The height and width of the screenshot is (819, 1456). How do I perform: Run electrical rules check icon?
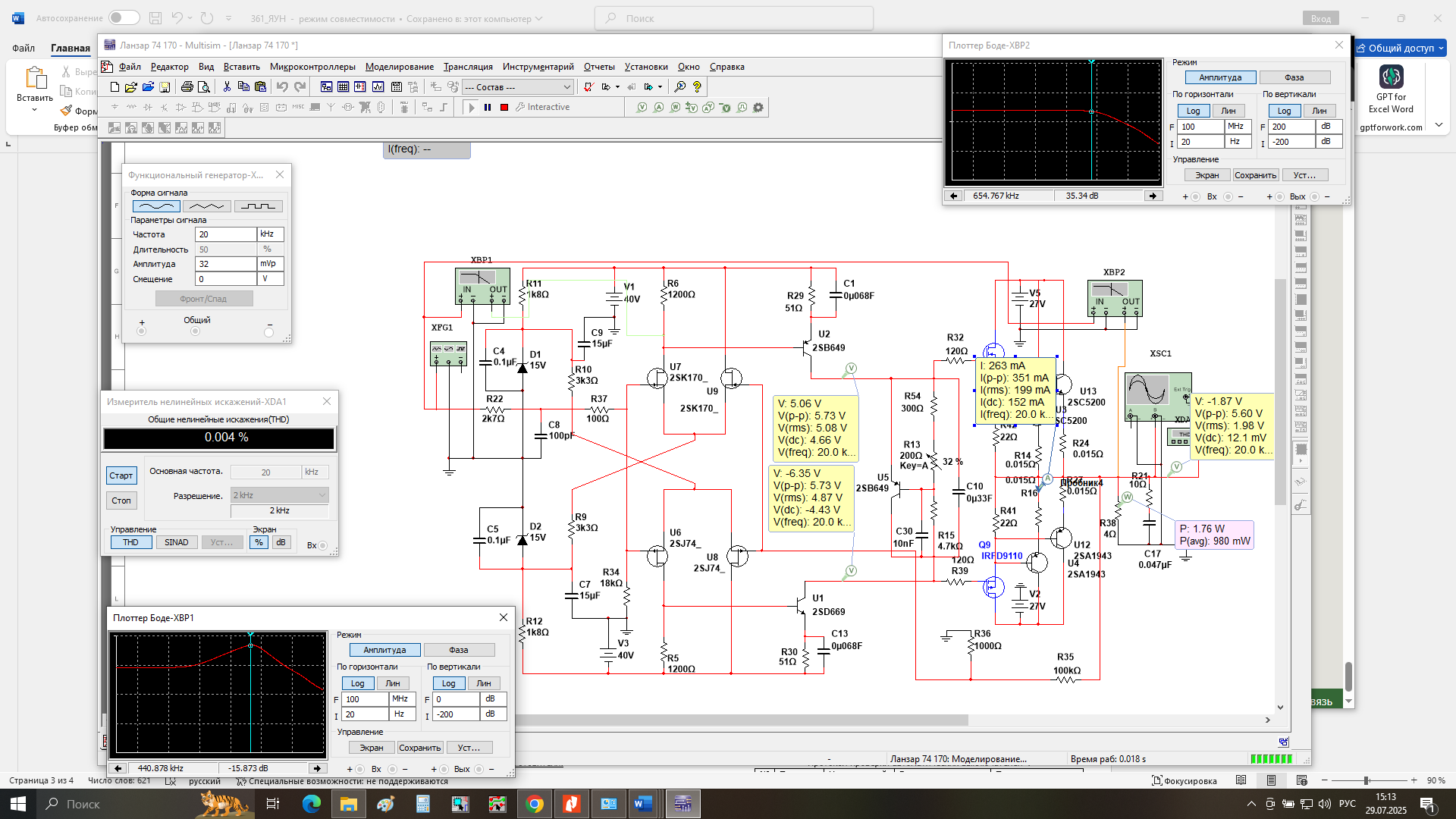click(x=588, y=87)
